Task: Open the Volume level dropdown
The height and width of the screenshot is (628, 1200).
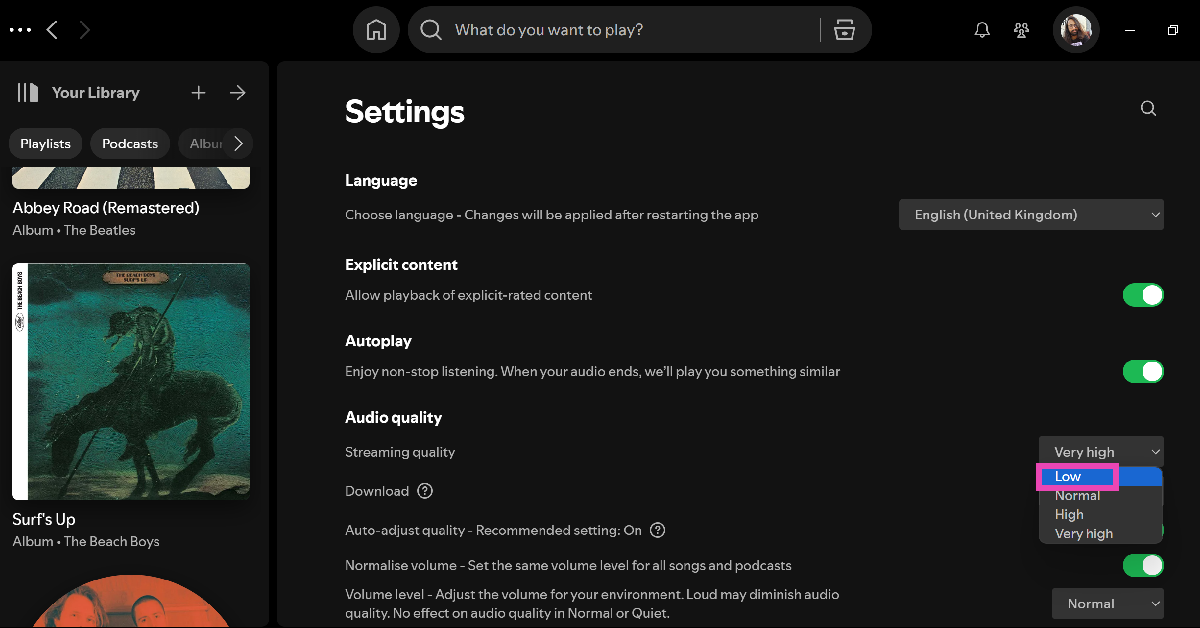Action: pos(1107,604)
